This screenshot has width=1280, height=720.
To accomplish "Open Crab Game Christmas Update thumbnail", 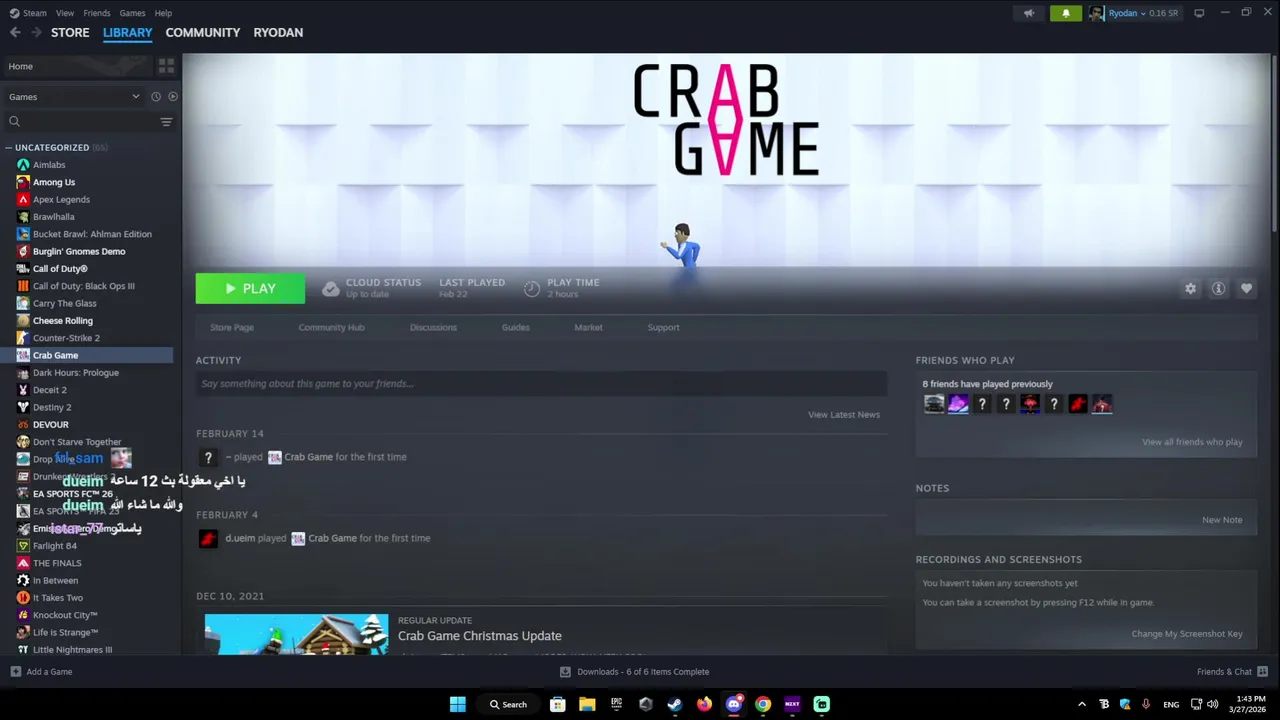I will [x=296, y=635].
